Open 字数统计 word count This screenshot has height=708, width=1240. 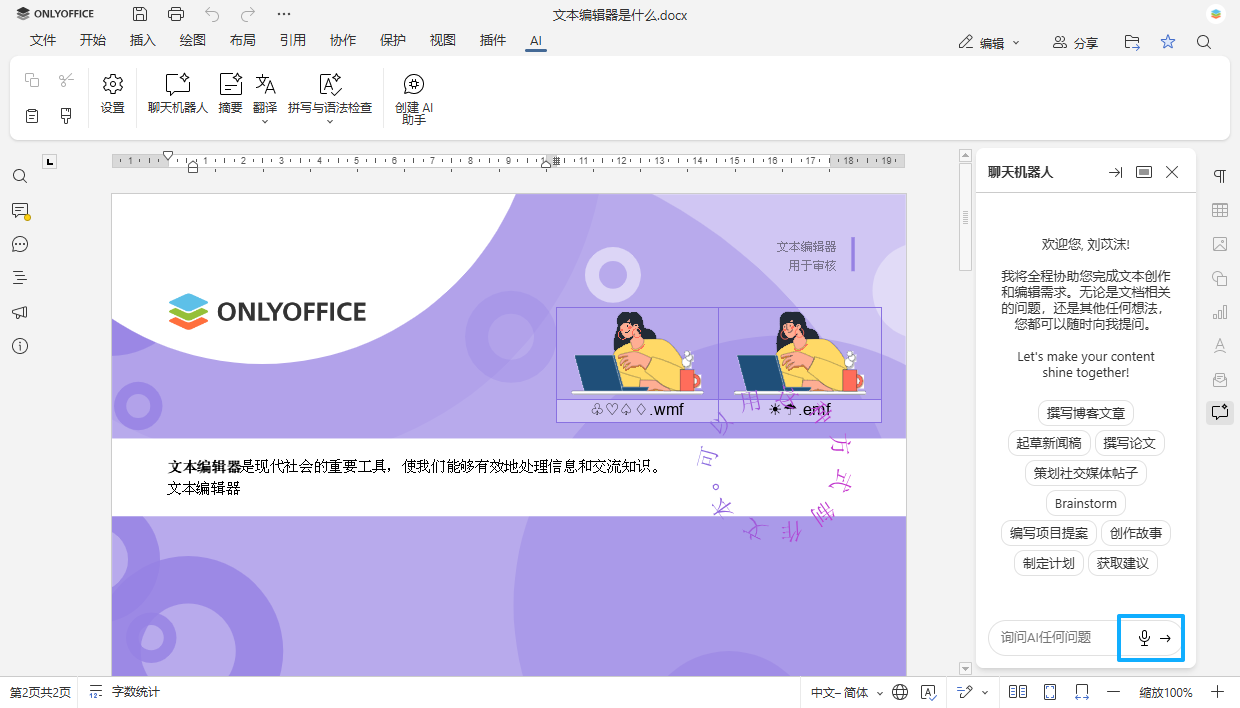click(x=133, y=691)
